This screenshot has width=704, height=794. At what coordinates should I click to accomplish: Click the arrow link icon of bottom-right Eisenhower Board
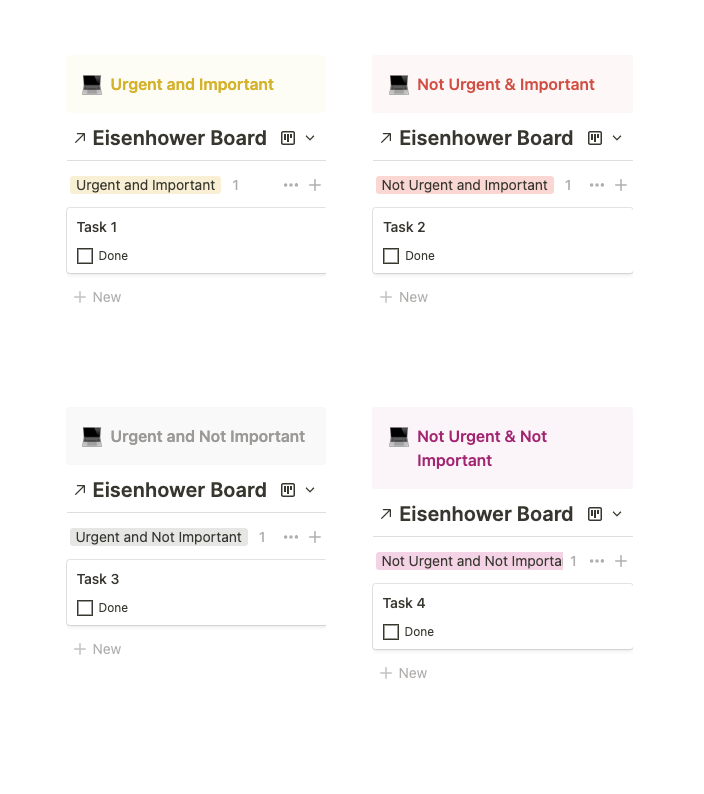[x=386, y=514]
